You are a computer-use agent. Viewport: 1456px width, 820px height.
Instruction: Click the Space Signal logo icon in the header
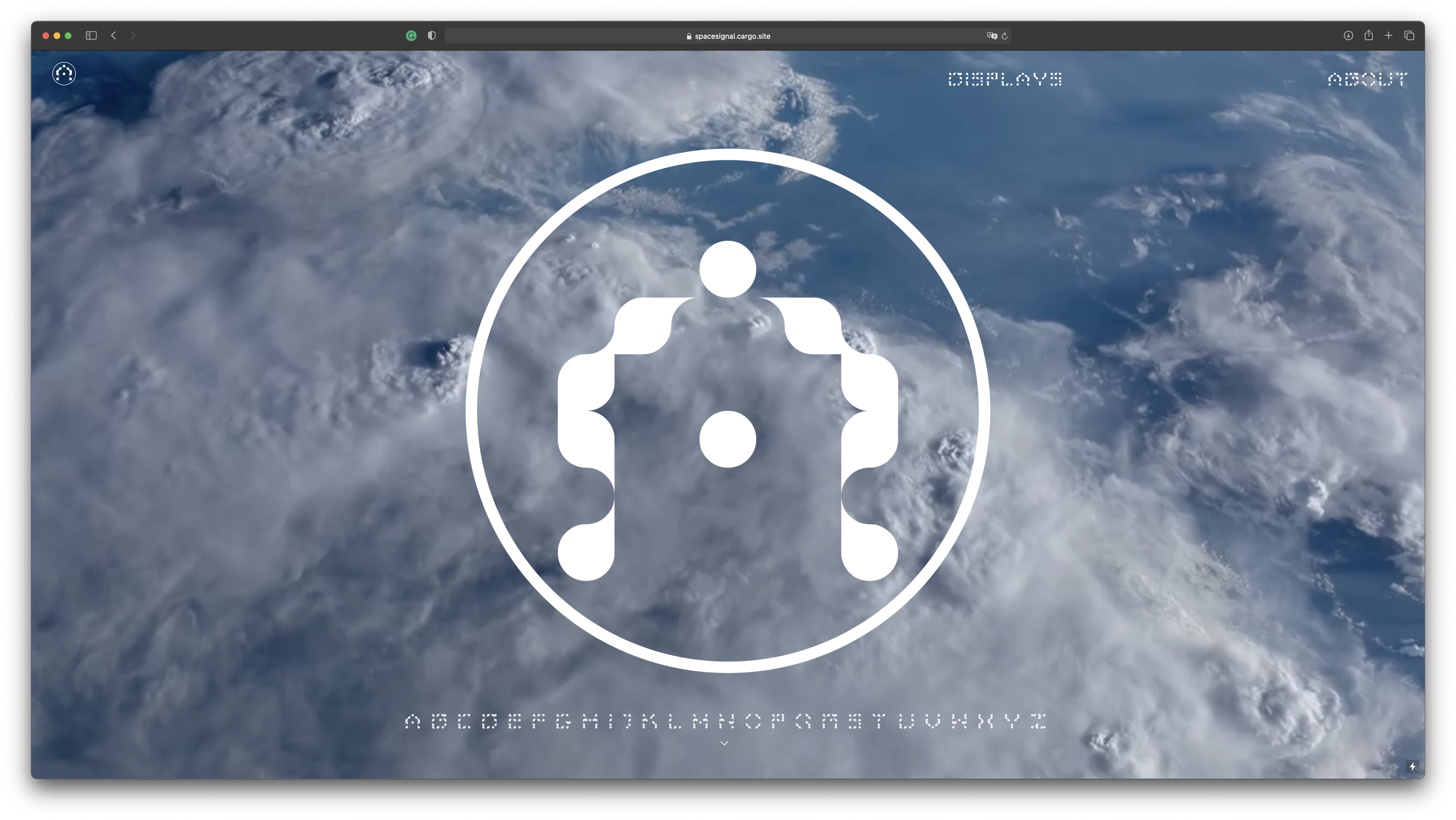point(64,73)
